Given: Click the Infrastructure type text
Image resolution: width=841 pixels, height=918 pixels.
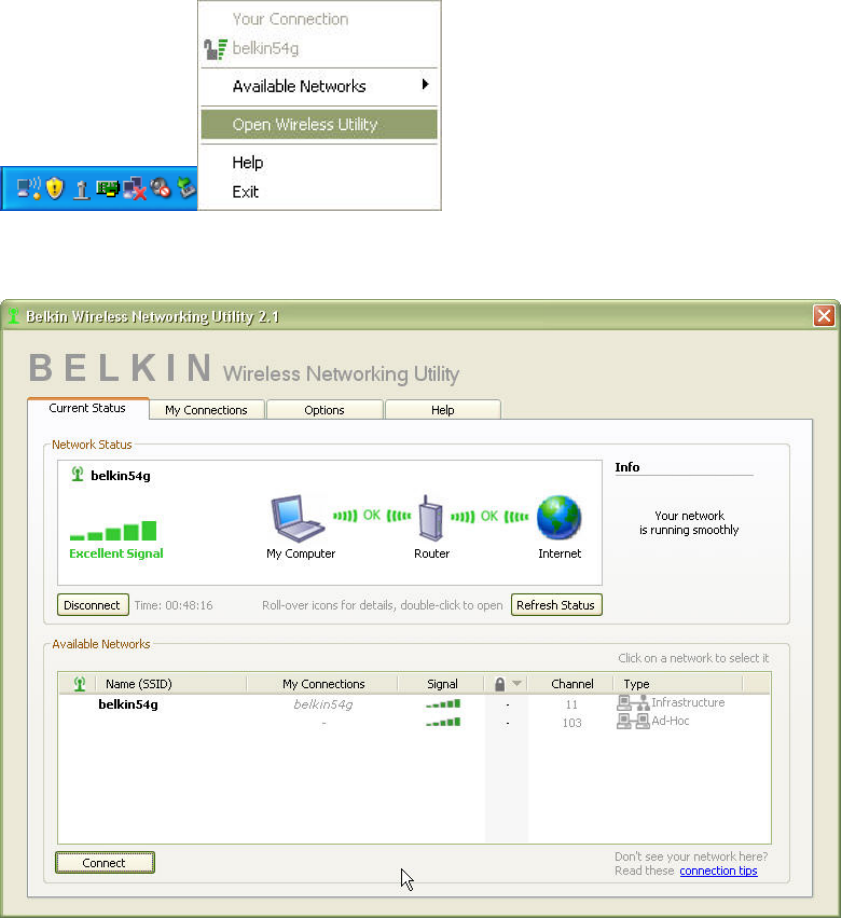Looking at the screenshot, I should [x=688, y=703].
